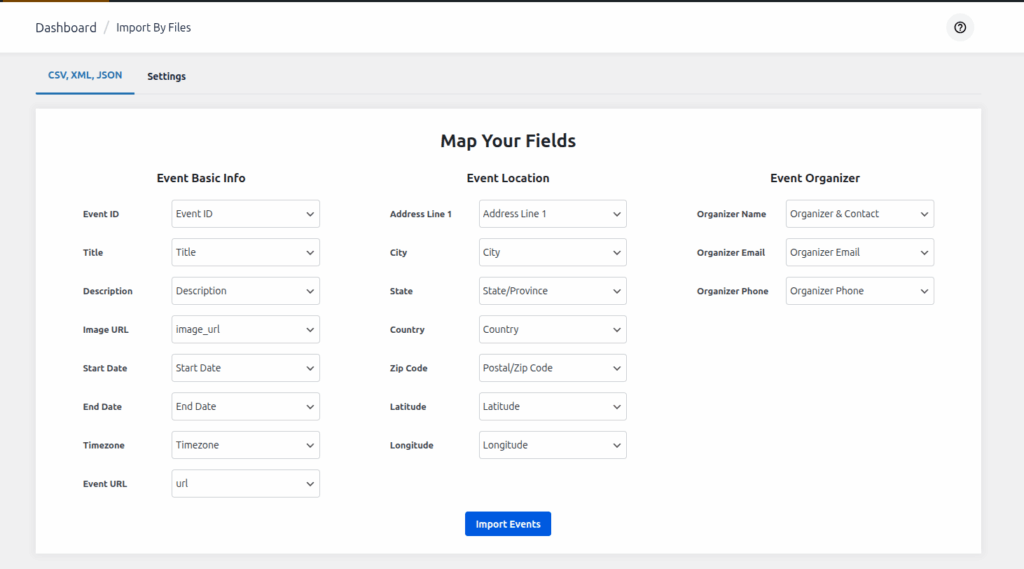Expand the End Date dropdown

(246, 407)
